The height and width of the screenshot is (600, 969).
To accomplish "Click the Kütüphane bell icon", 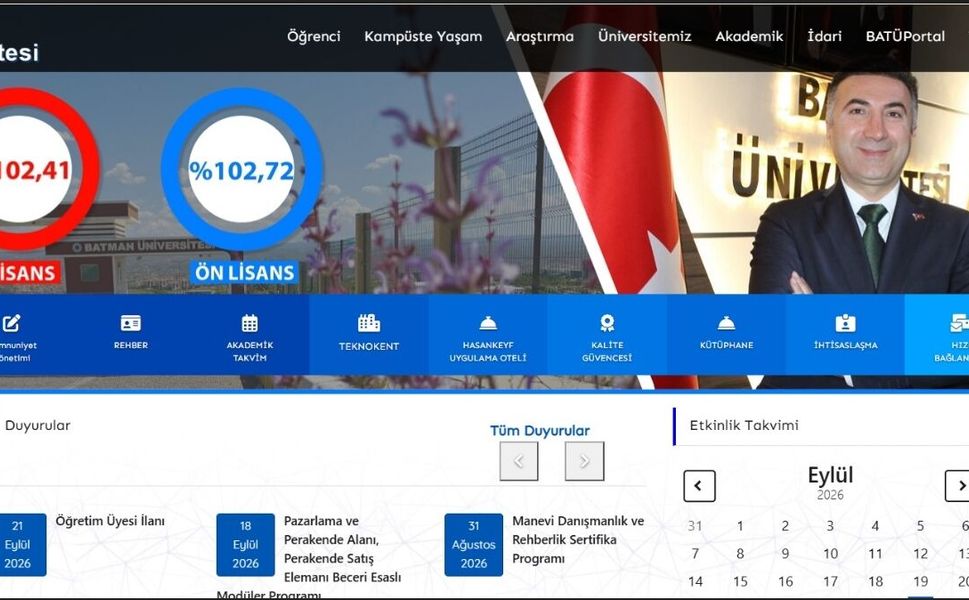I will (726, 323).
